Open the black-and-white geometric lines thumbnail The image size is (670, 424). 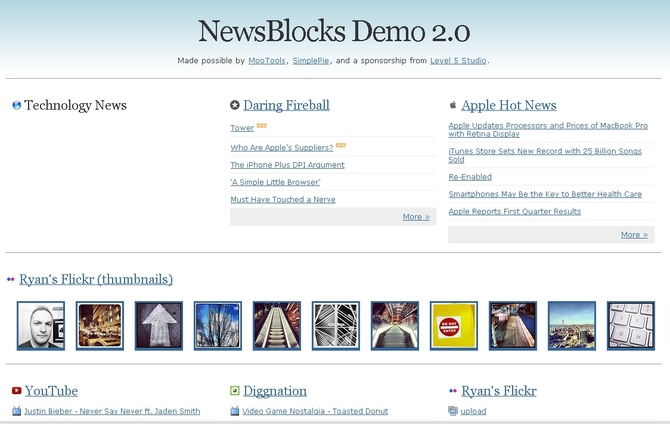point(335,326)
